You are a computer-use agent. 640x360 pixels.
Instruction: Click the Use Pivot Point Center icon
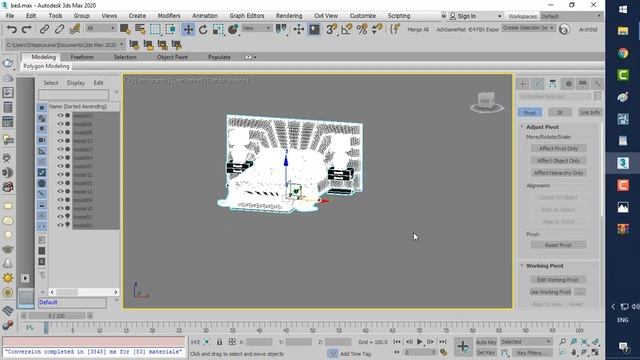click(281, 29)
